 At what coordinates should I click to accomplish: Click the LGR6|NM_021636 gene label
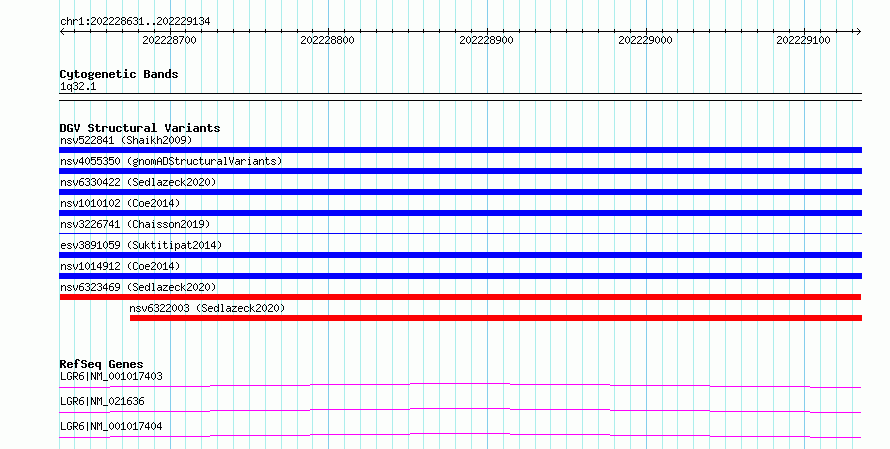[102, 401]
